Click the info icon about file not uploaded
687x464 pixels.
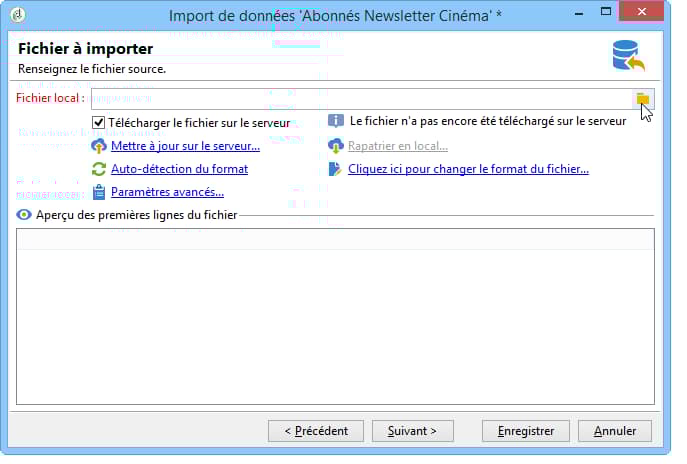(x=336, y=121)
